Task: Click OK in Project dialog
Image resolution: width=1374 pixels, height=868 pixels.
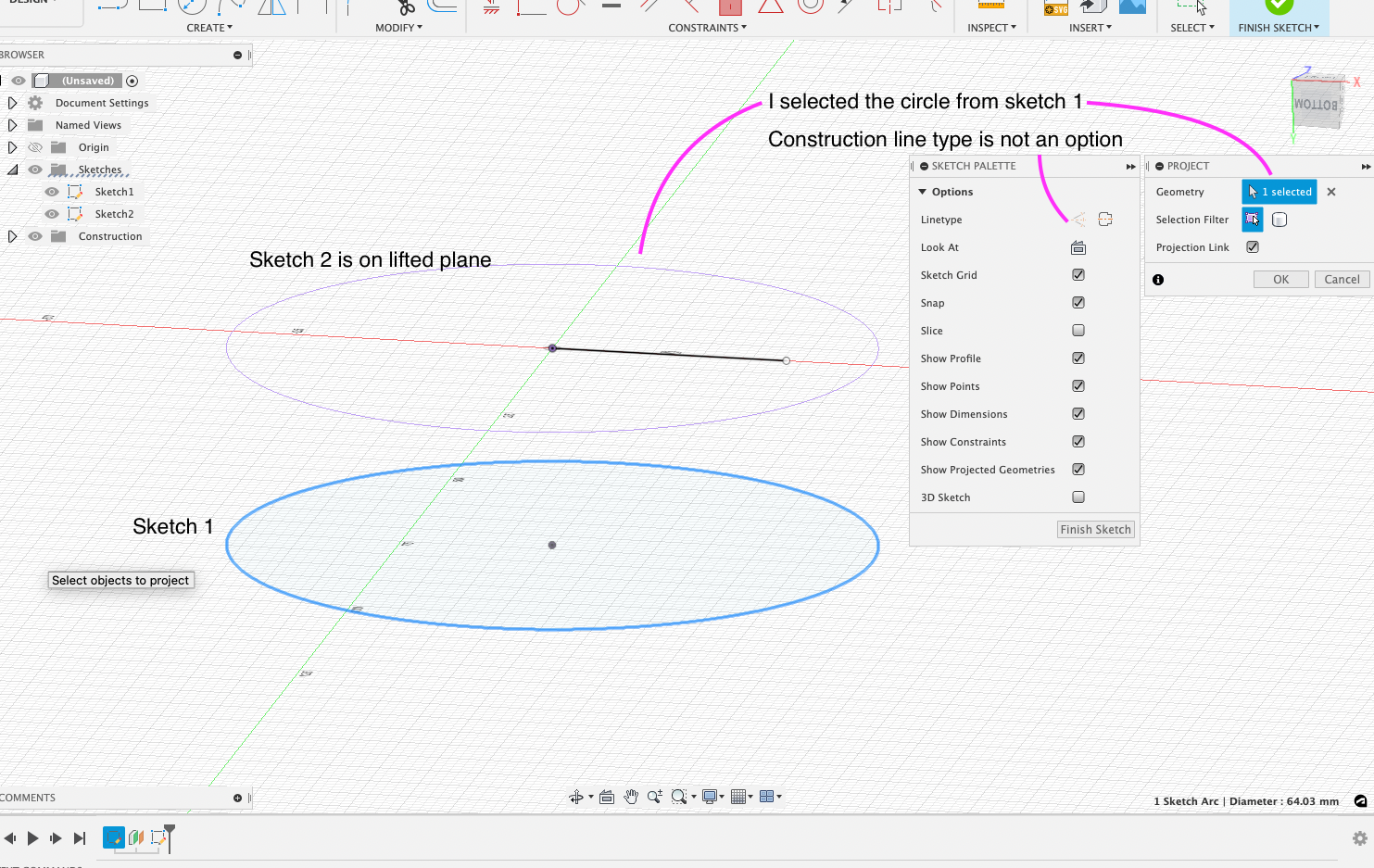Action: [1280, 280]
